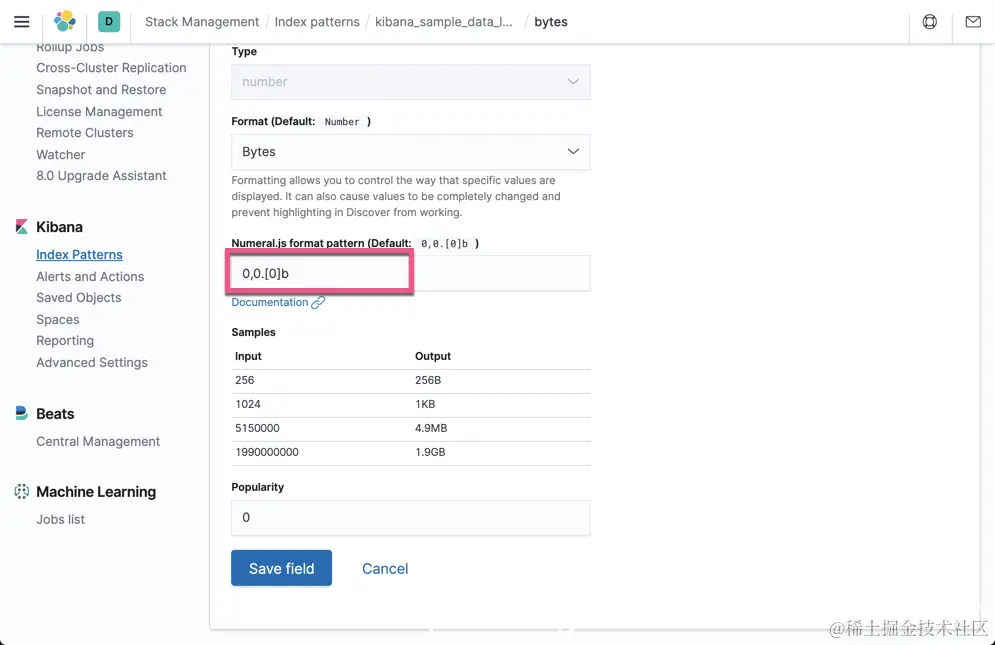The height and width of the screenshot is (645, 995).
Task: Click the Beats section heading
Action: pos(55,413)
